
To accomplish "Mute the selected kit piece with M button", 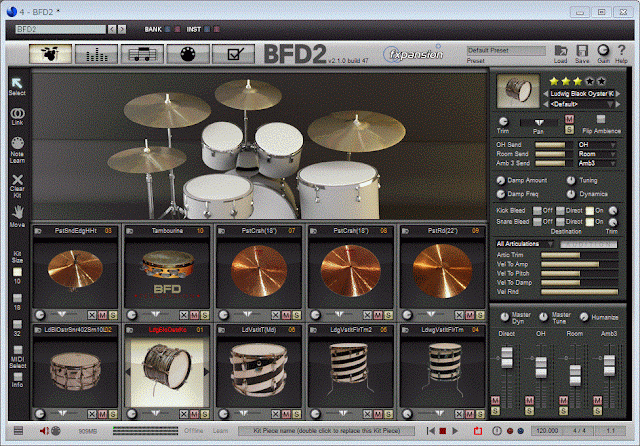I will tap(568, 121).
